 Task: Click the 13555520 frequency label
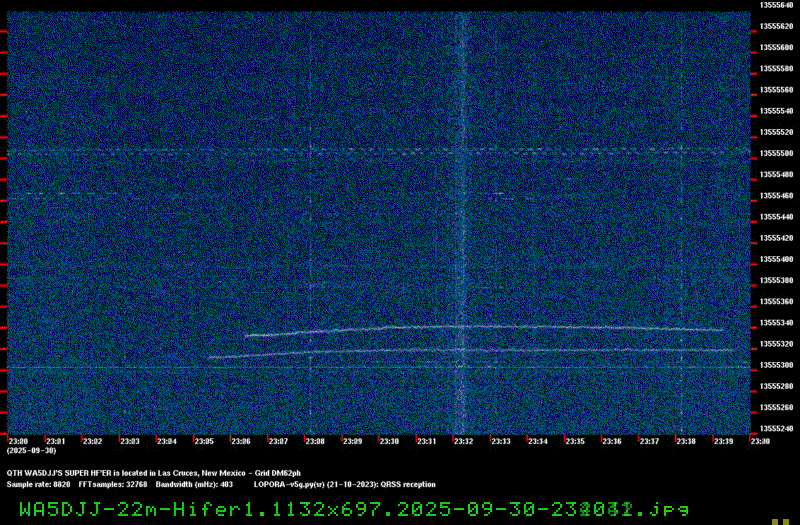click(776, 132)
